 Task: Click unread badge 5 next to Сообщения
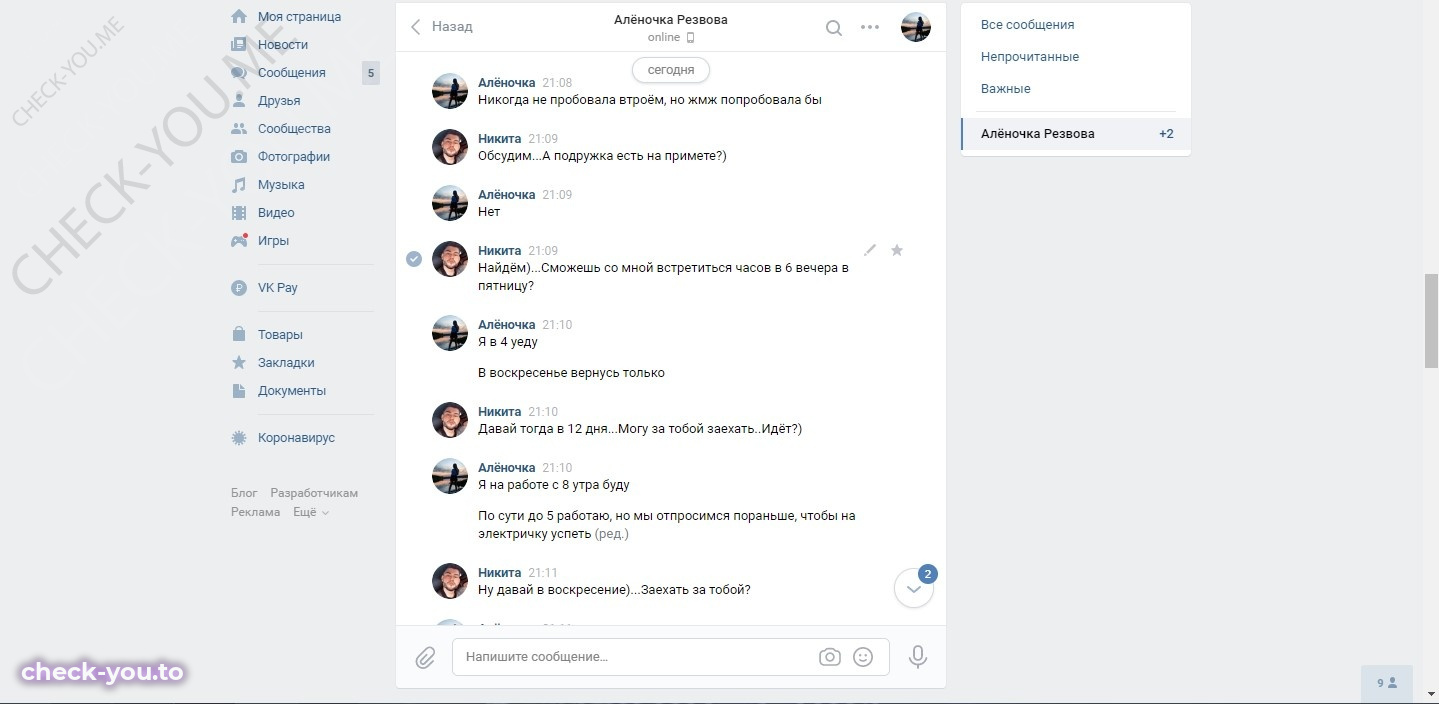tap(370, 72)
